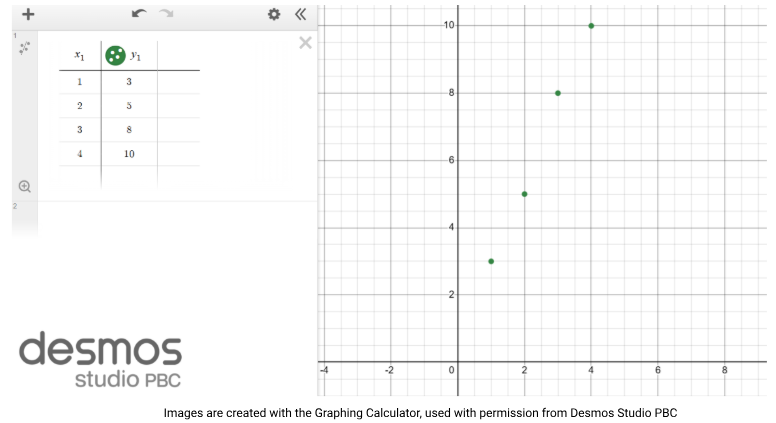Click the empty expression row 2
This screenshot has width=776, height=423.
coord(177,218)
